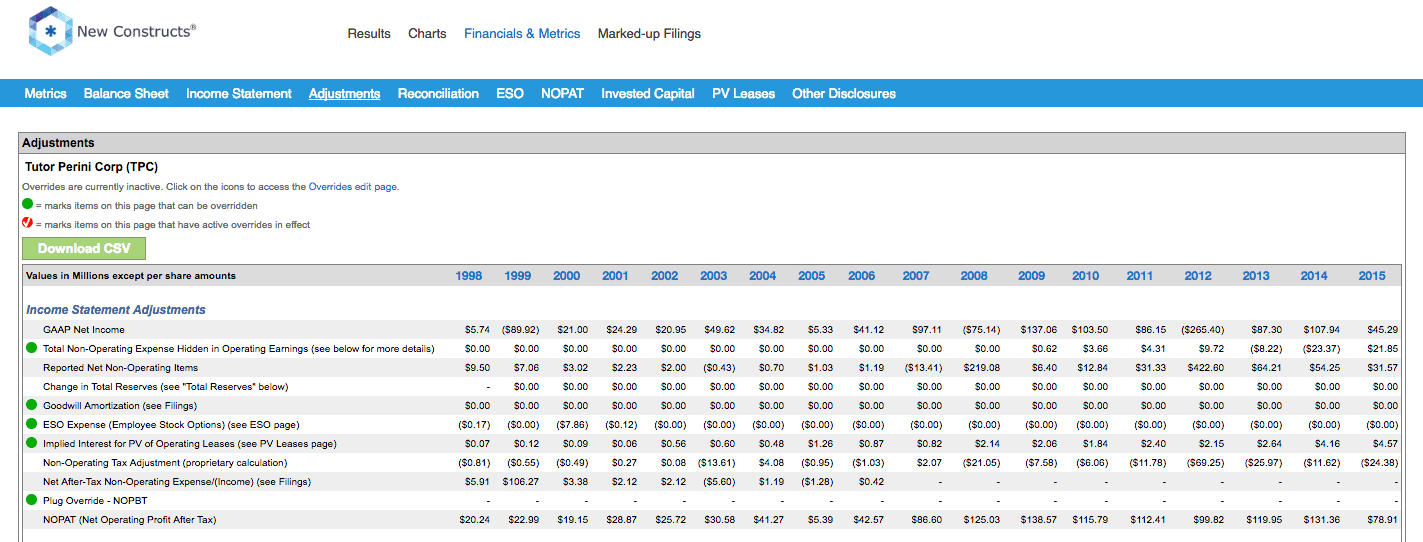The height and width of the screenshot is (542, 1423).
Task: Click the GAAP Net Income row label
Action: [84, 330]
